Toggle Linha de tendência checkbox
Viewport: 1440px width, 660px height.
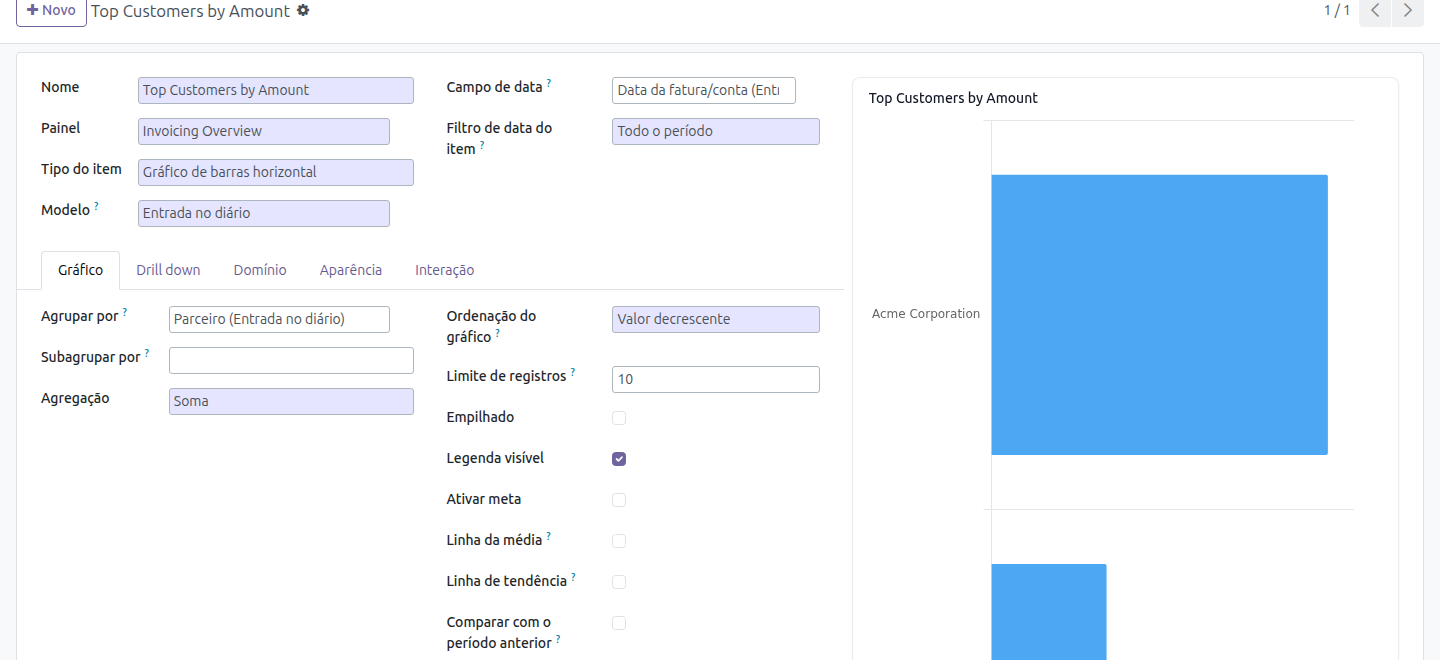click(619, 582)
